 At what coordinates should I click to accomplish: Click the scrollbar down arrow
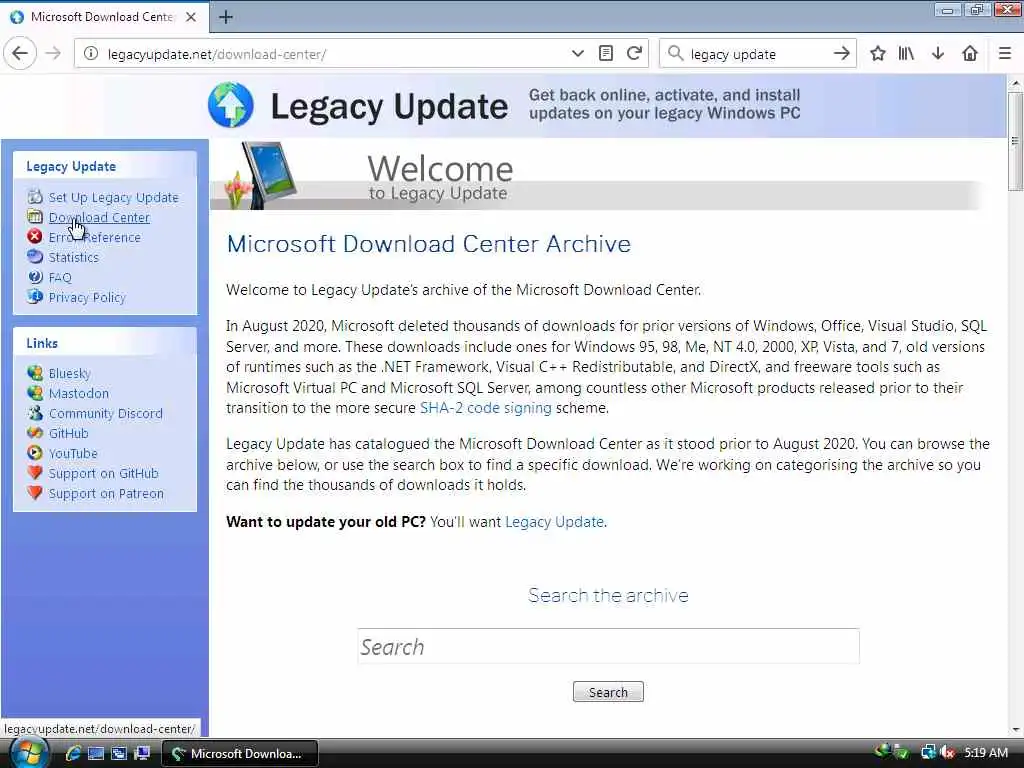(1015, 729)
